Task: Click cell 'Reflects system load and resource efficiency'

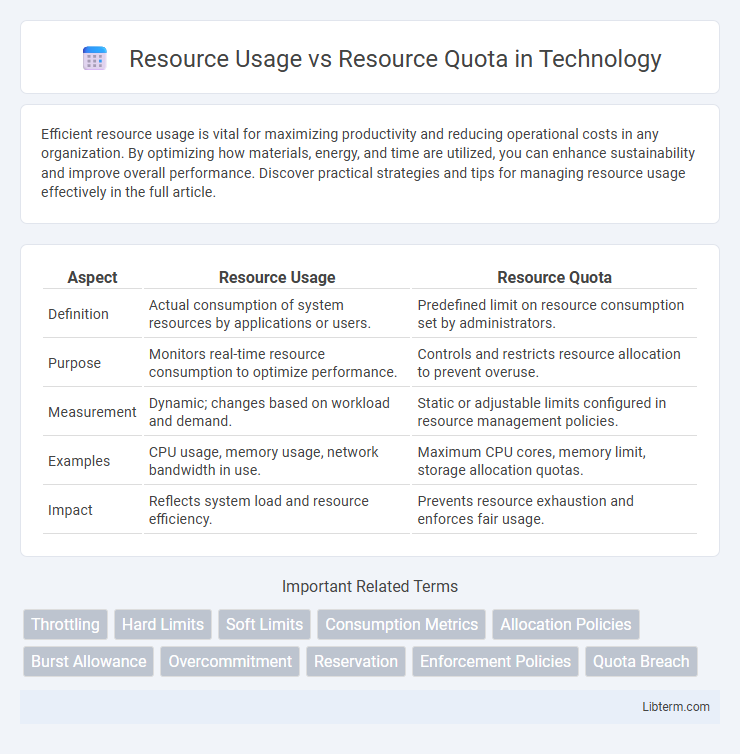Action: point(277,510)
